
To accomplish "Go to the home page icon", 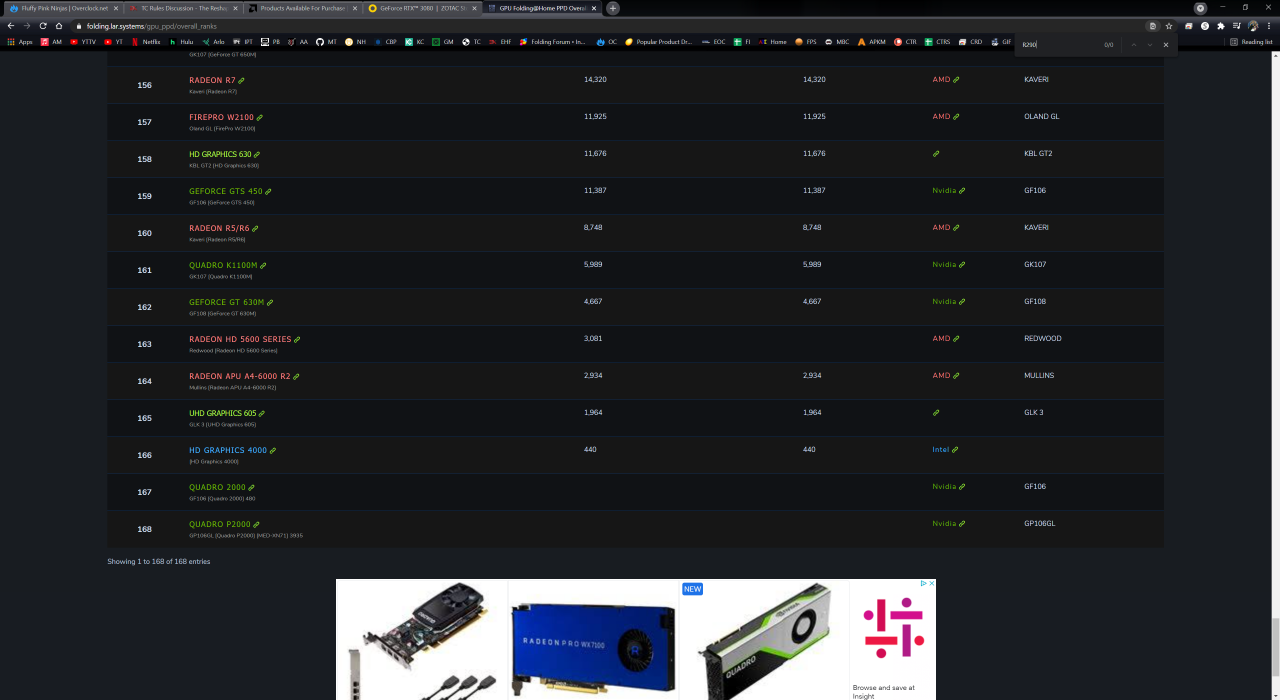I will [59, 25].
